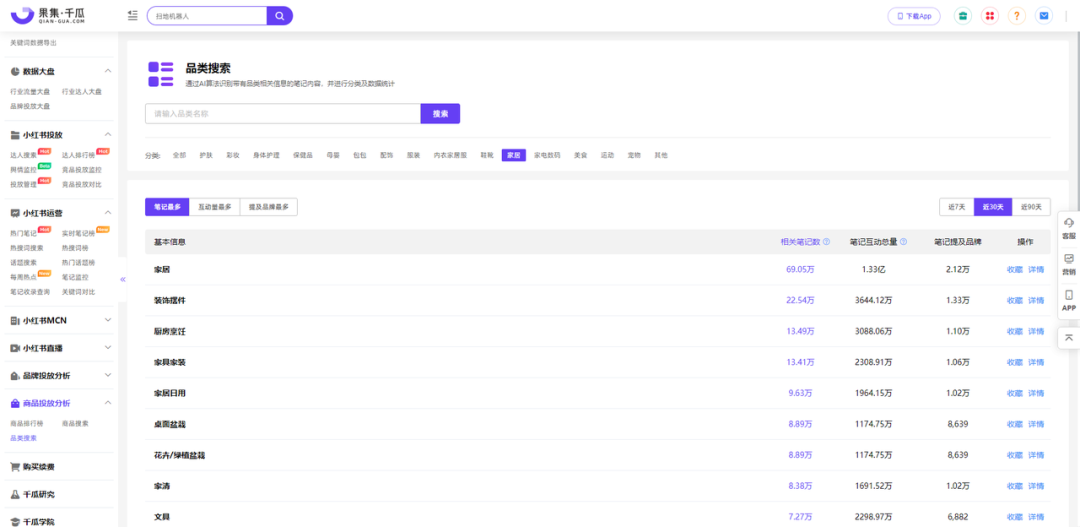Image resolution: width=1080 pixels, height=527 pixels.
Task: Select the 近7天 time range option
Action: tap(956, 207)
